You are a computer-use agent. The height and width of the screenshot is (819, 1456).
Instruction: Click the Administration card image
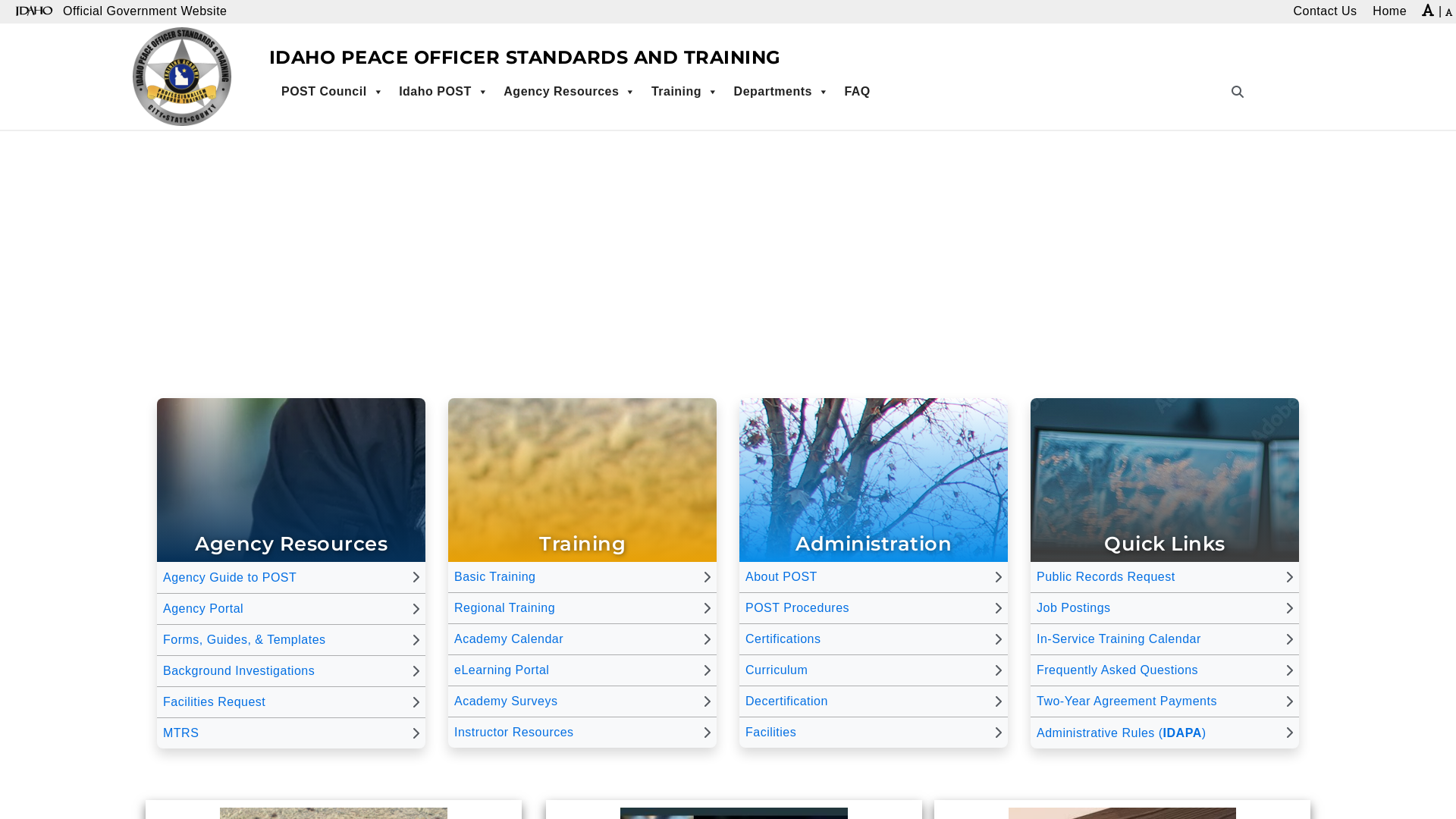pos(874,480)
